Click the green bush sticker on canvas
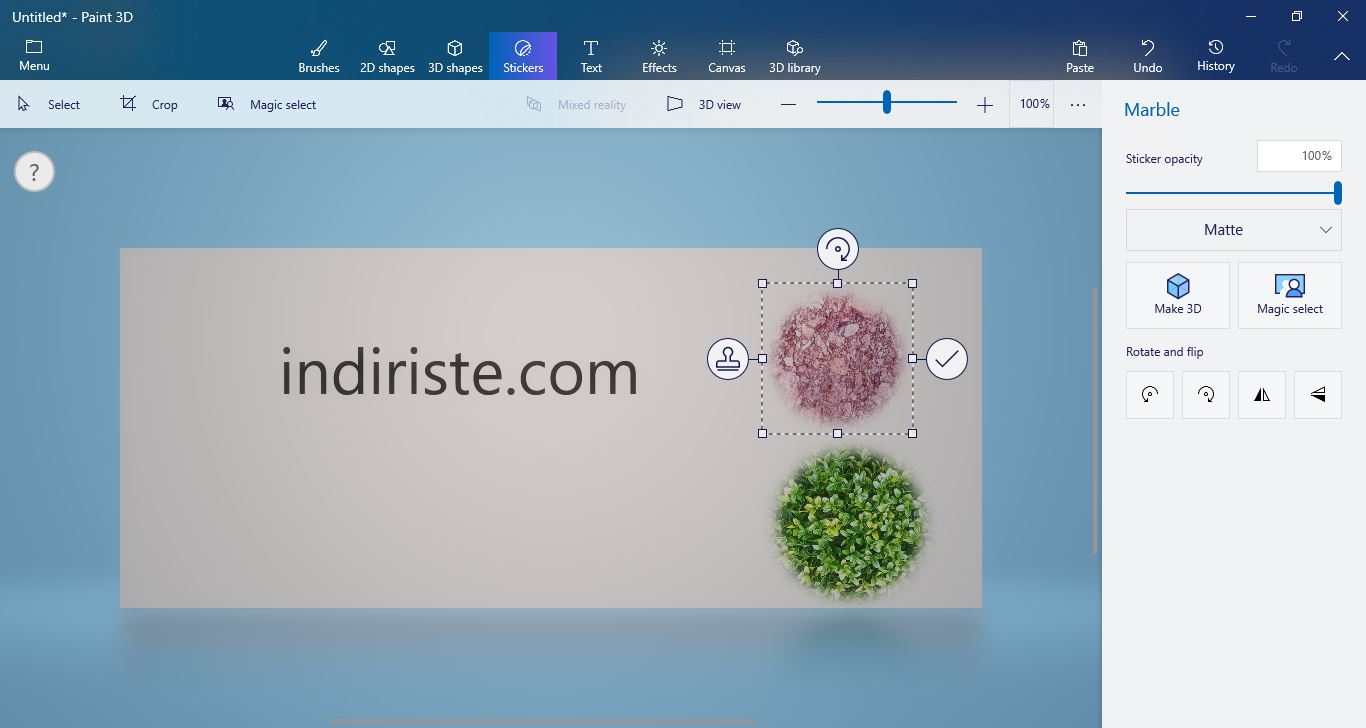Viewport: 1366px width, 728px height. [850, 524]
